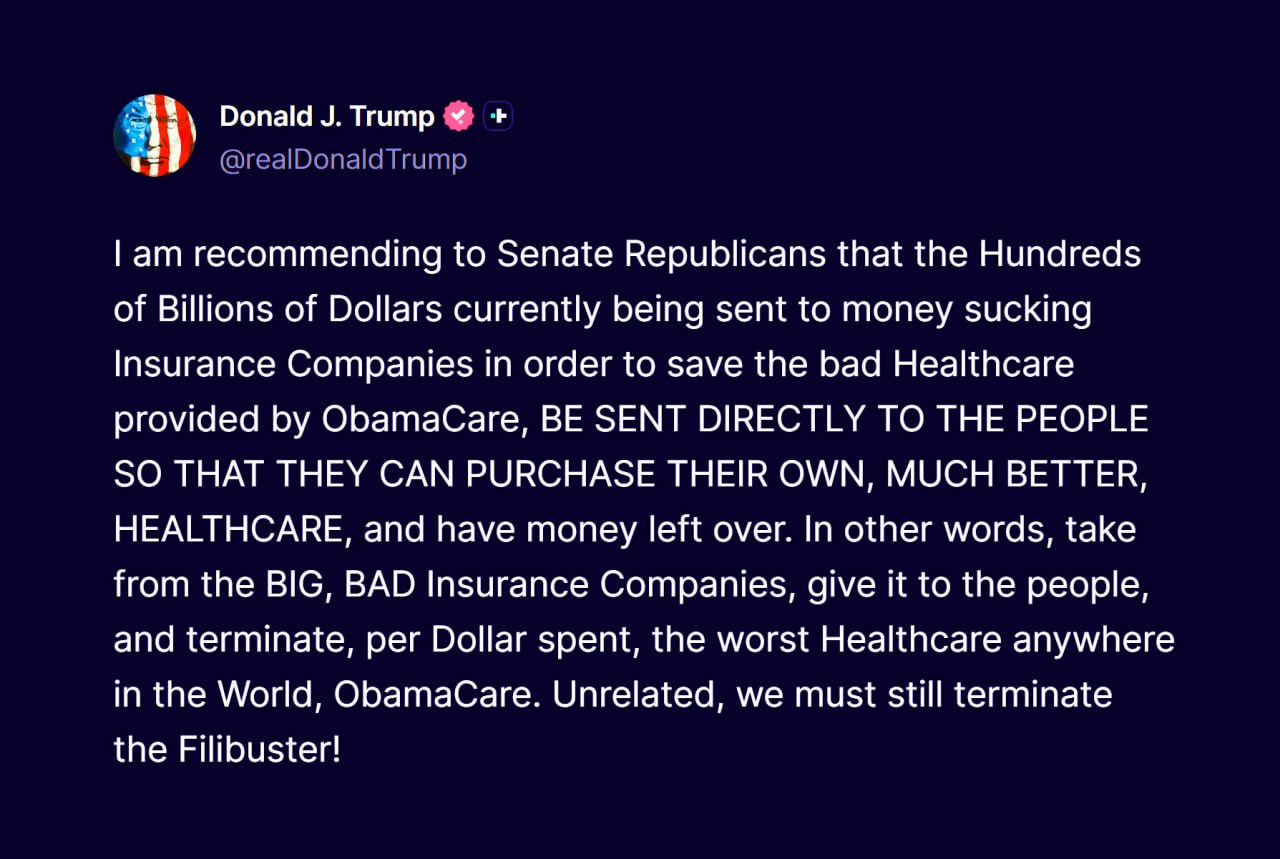Open the Donald J. Trump display name
Viewport: 1280px width, 859px height.
coord(327,117)
